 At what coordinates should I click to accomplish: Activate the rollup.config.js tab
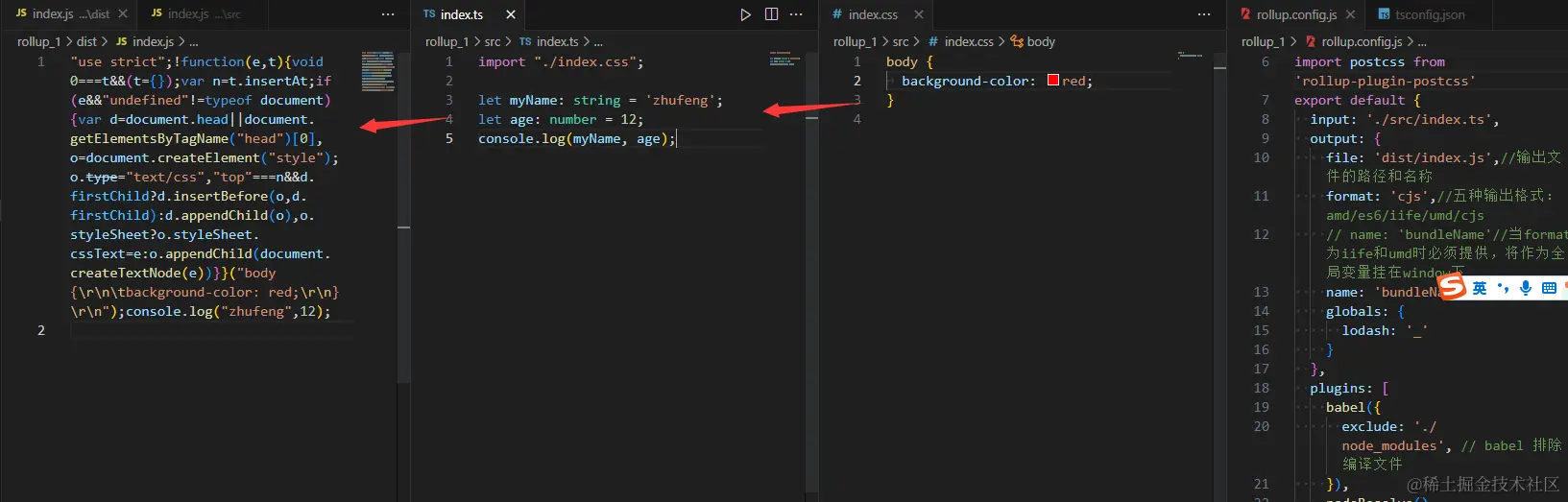1296,14
